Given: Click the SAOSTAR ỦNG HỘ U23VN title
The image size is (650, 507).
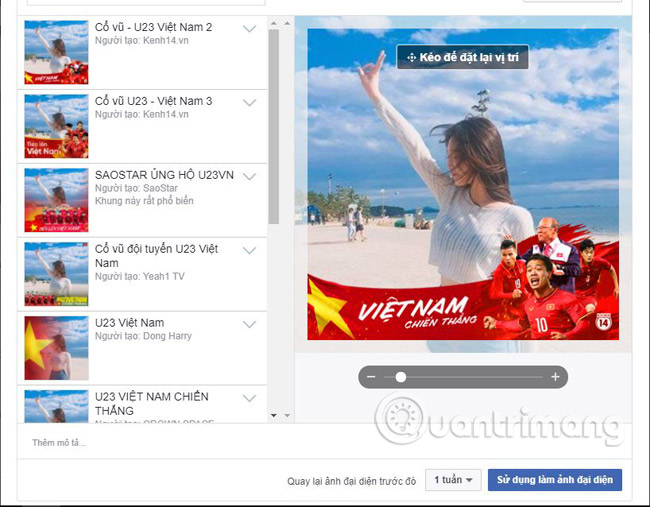Looking at the screenshot, I should (x=164, y=175).
